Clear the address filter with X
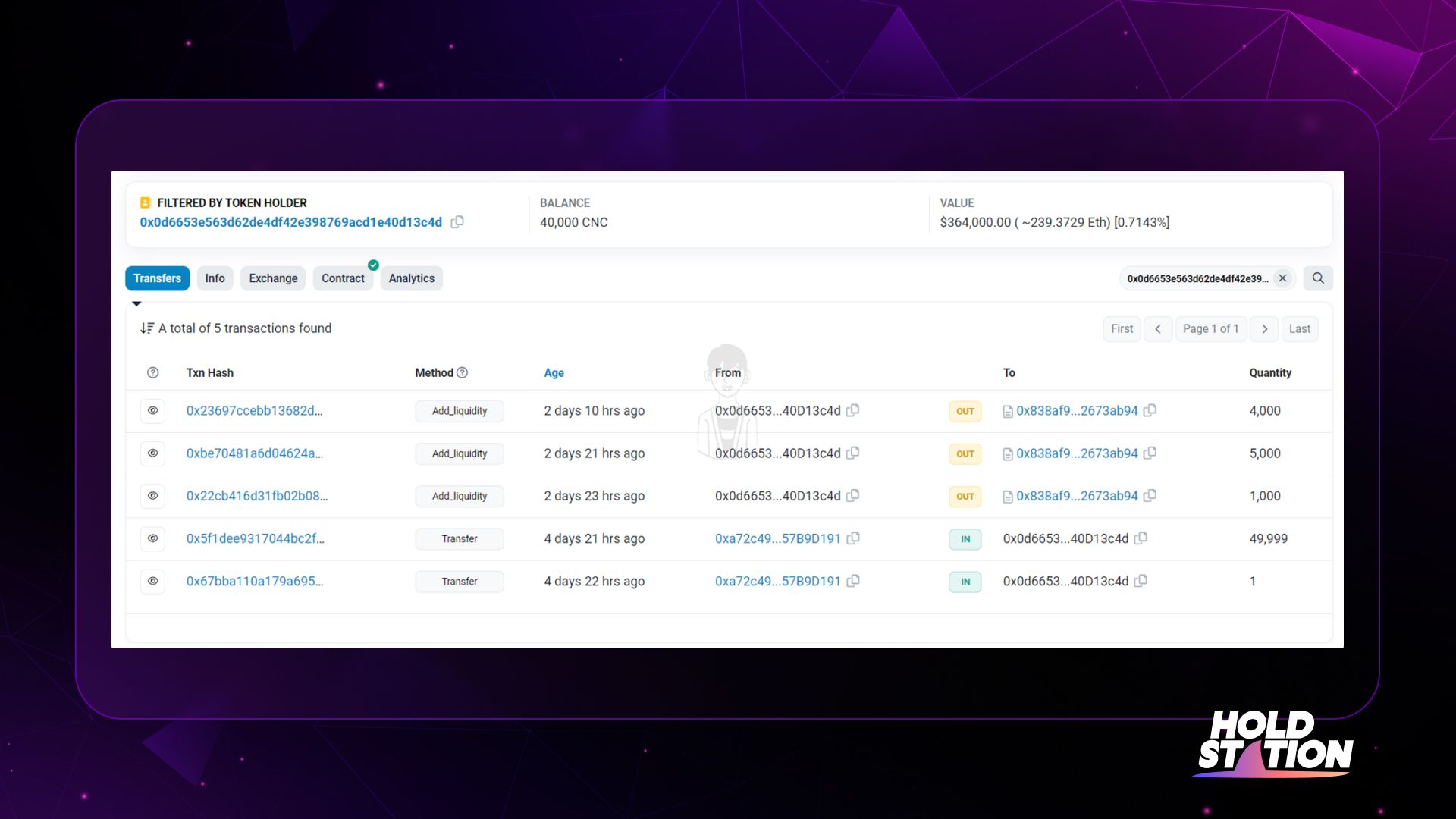The width and height of the screenshot is (1456, 819). click(x=1282, y=278)
